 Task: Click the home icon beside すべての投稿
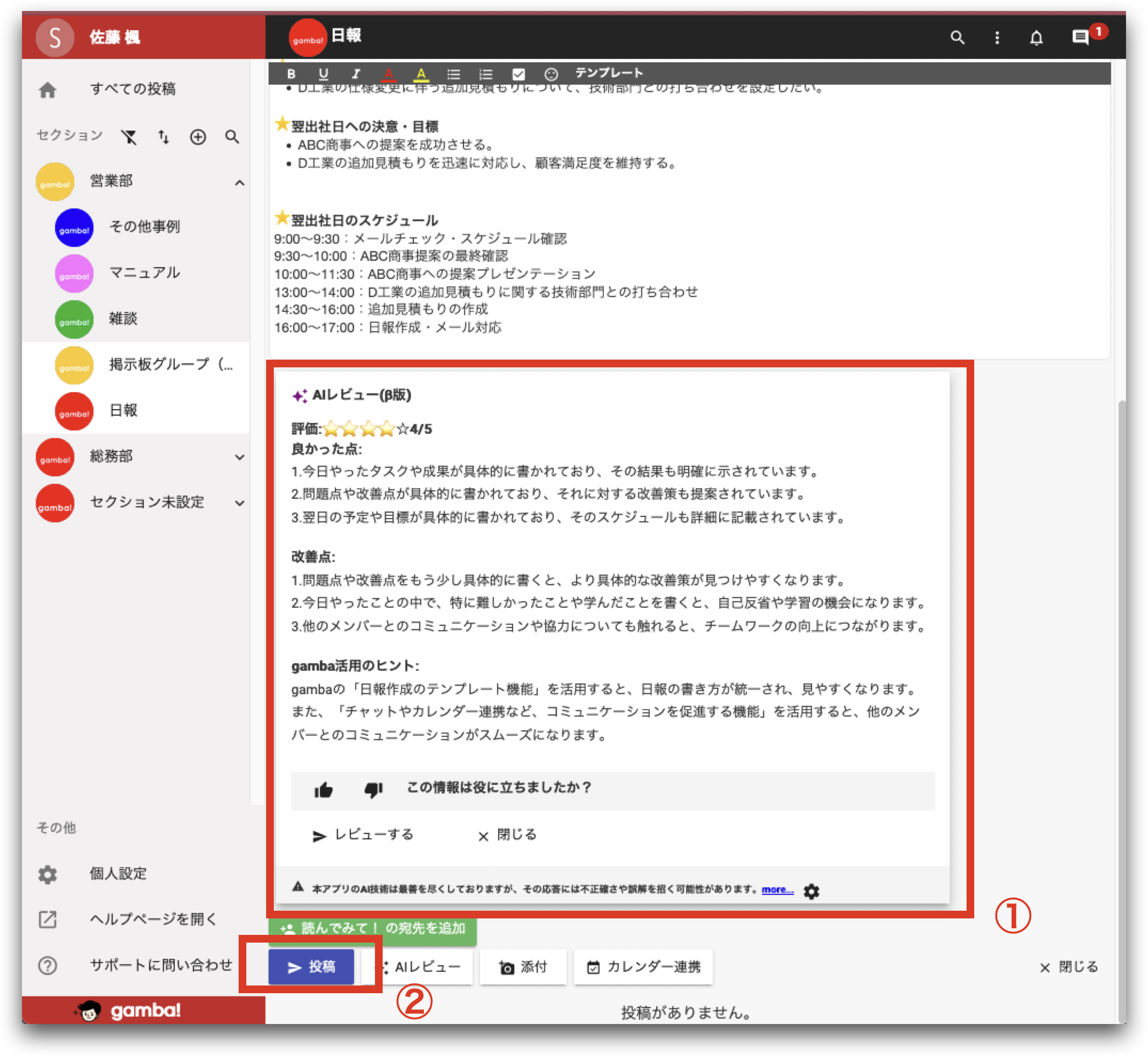(x=47, y=90)
